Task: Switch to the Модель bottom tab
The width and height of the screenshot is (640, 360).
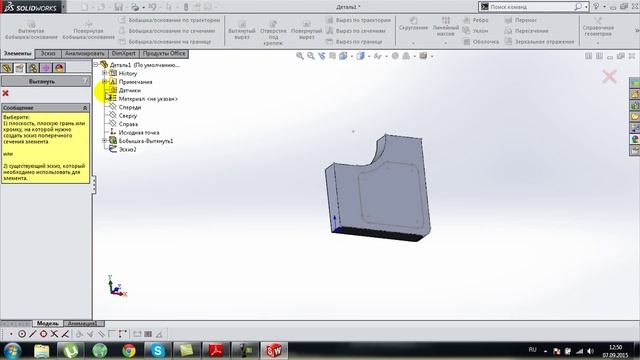Action: tap(48, 323)
